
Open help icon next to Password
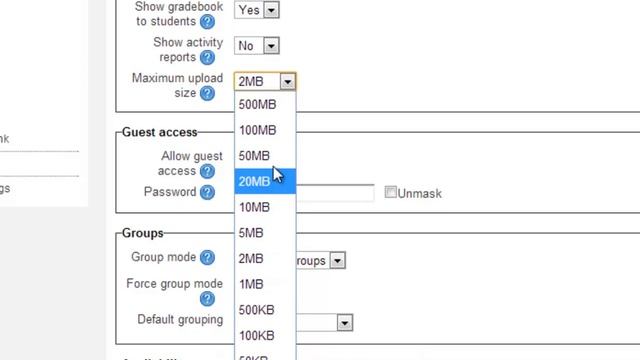click(x=207, y=192)
